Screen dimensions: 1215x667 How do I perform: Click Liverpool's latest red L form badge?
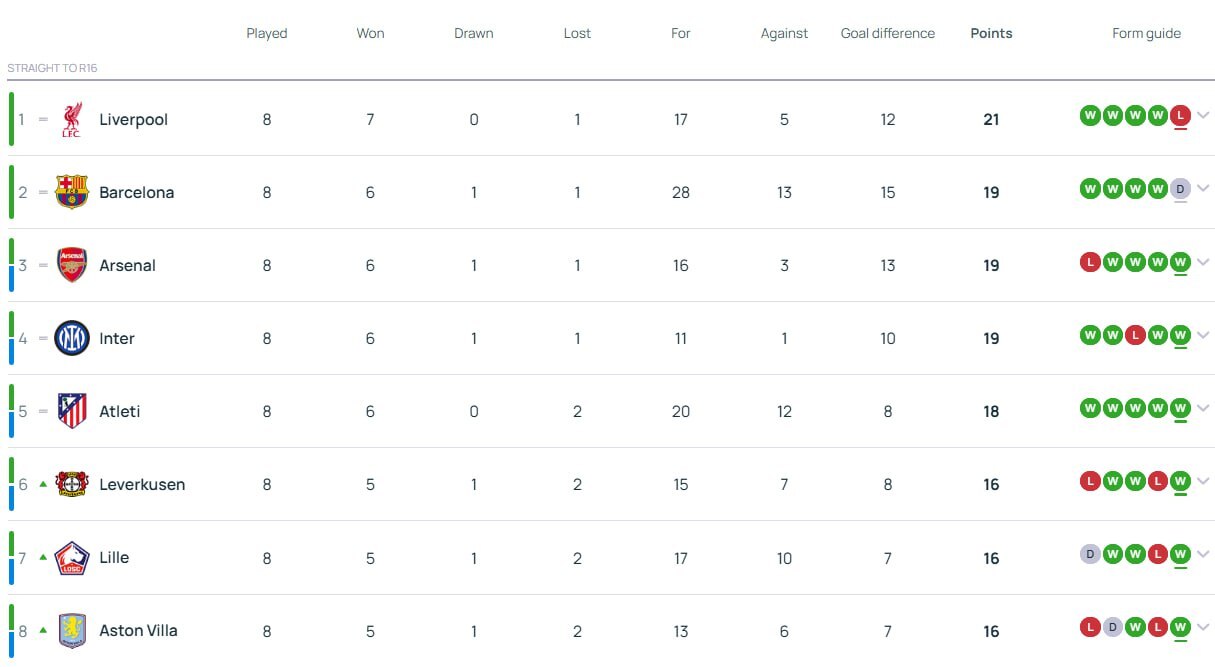pos(1180,115)
